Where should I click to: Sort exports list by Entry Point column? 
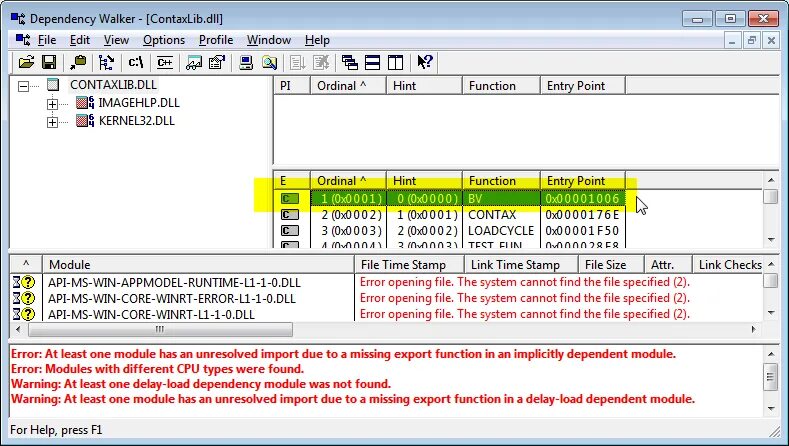(583, 181)
